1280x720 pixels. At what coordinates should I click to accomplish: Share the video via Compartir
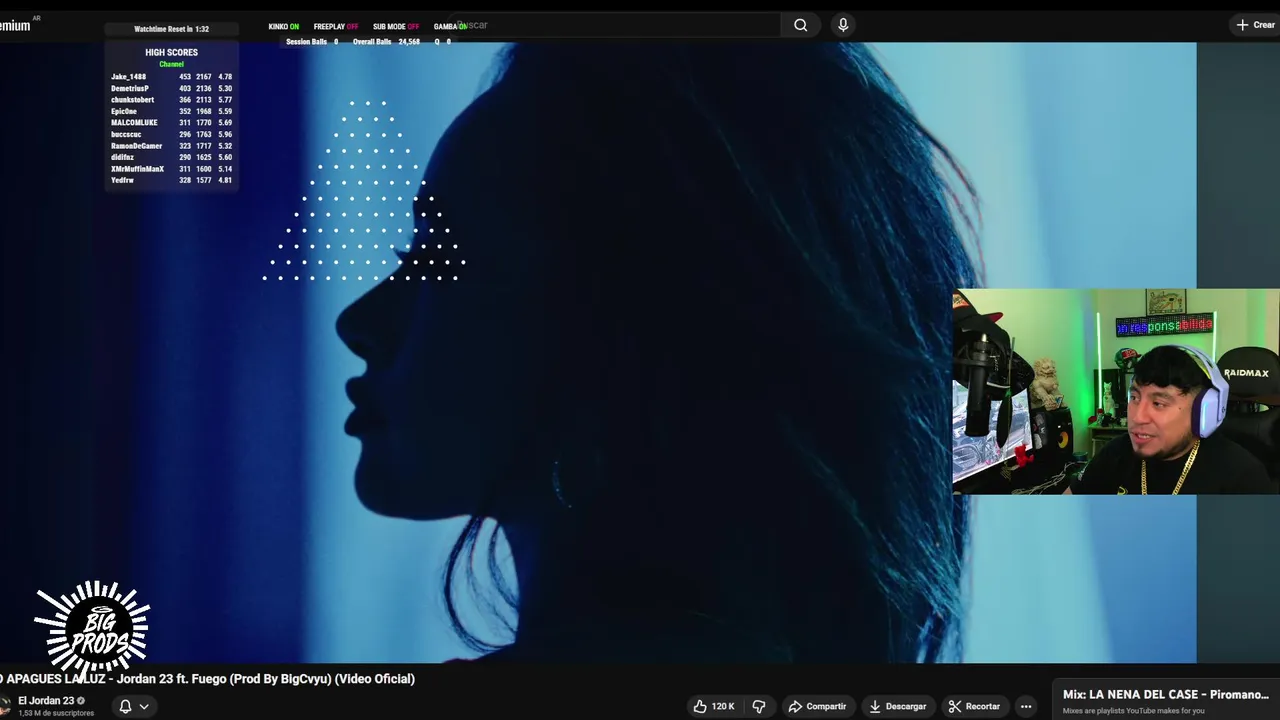[817, 706]
